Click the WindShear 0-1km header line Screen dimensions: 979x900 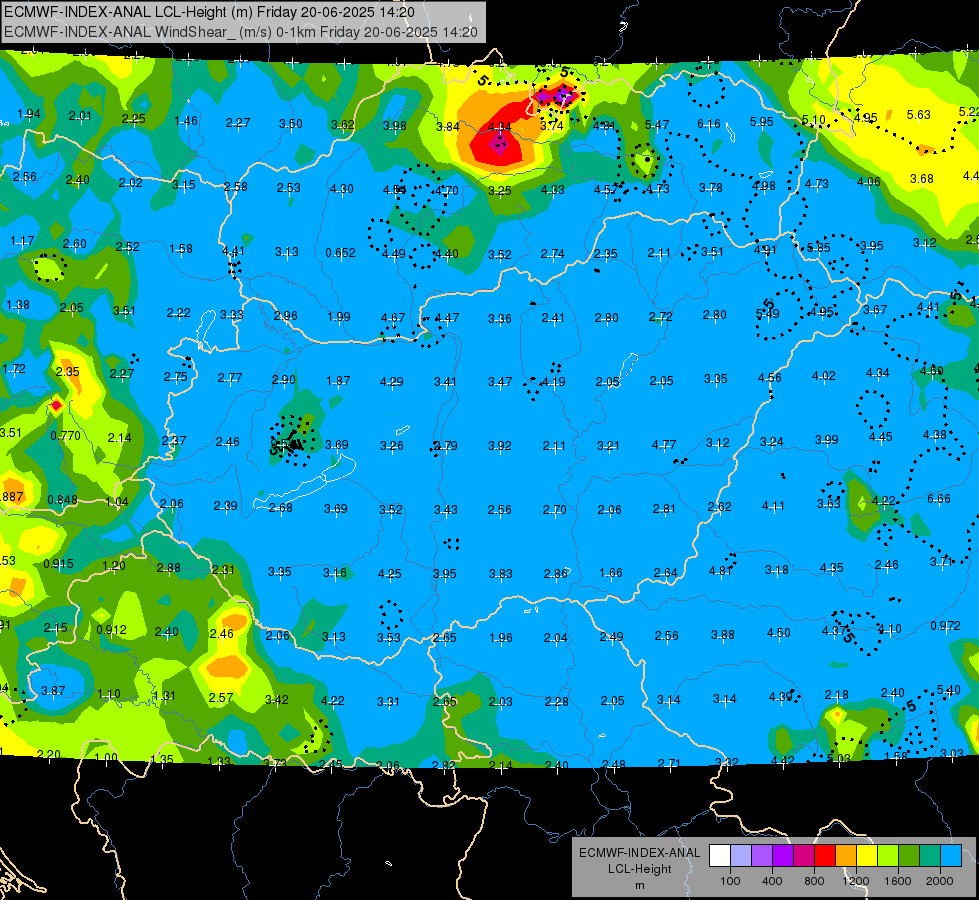tap(240, 32)
